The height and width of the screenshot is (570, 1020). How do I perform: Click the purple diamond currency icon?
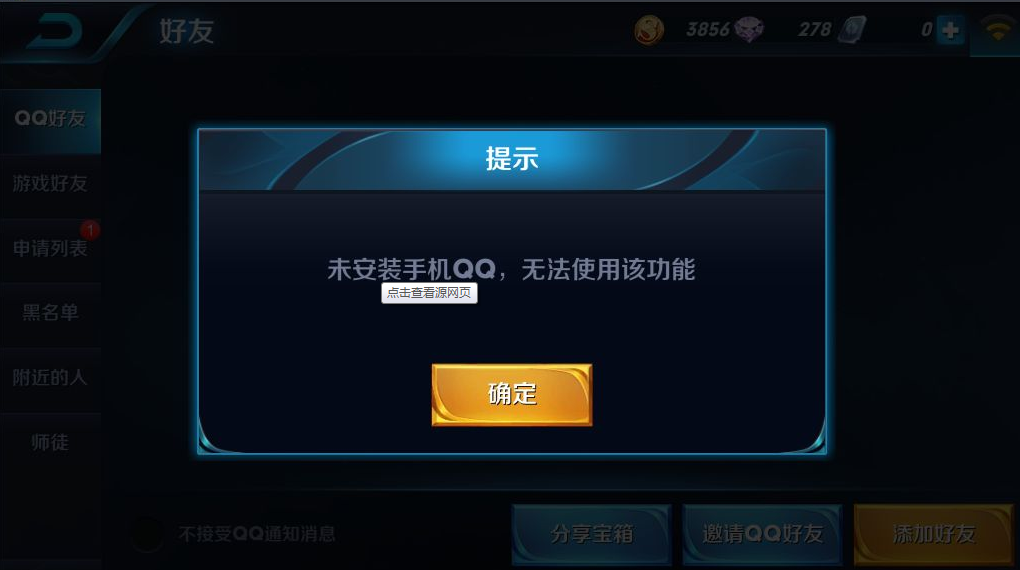point(749,30)
